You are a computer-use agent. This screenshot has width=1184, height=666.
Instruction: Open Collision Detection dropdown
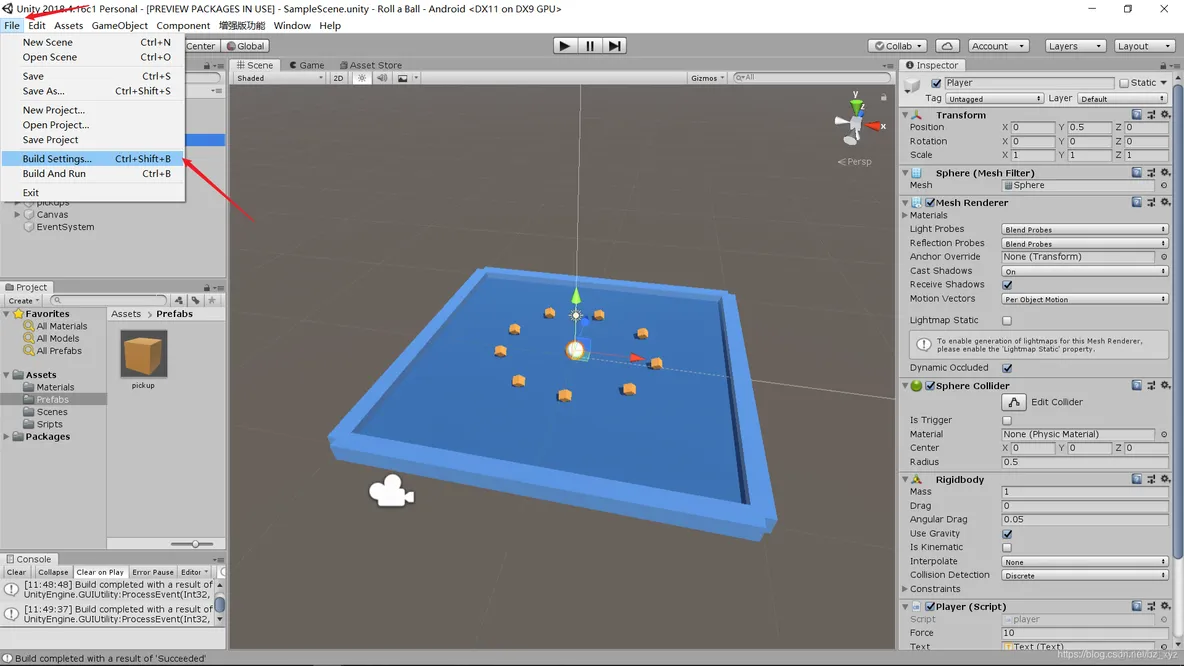point(1085,575)
